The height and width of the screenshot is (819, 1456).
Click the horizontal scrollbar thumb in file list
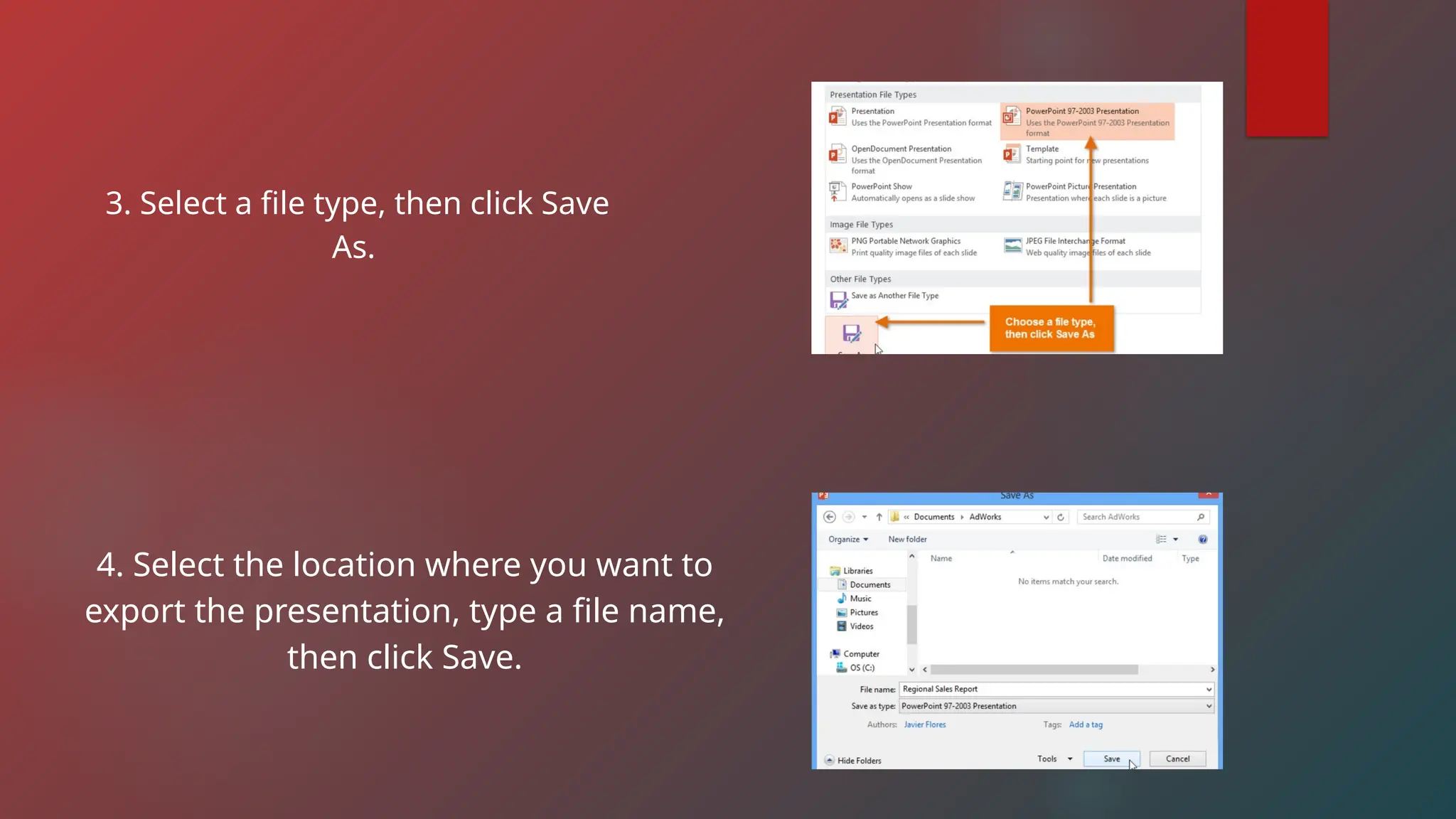point(1034,670)
